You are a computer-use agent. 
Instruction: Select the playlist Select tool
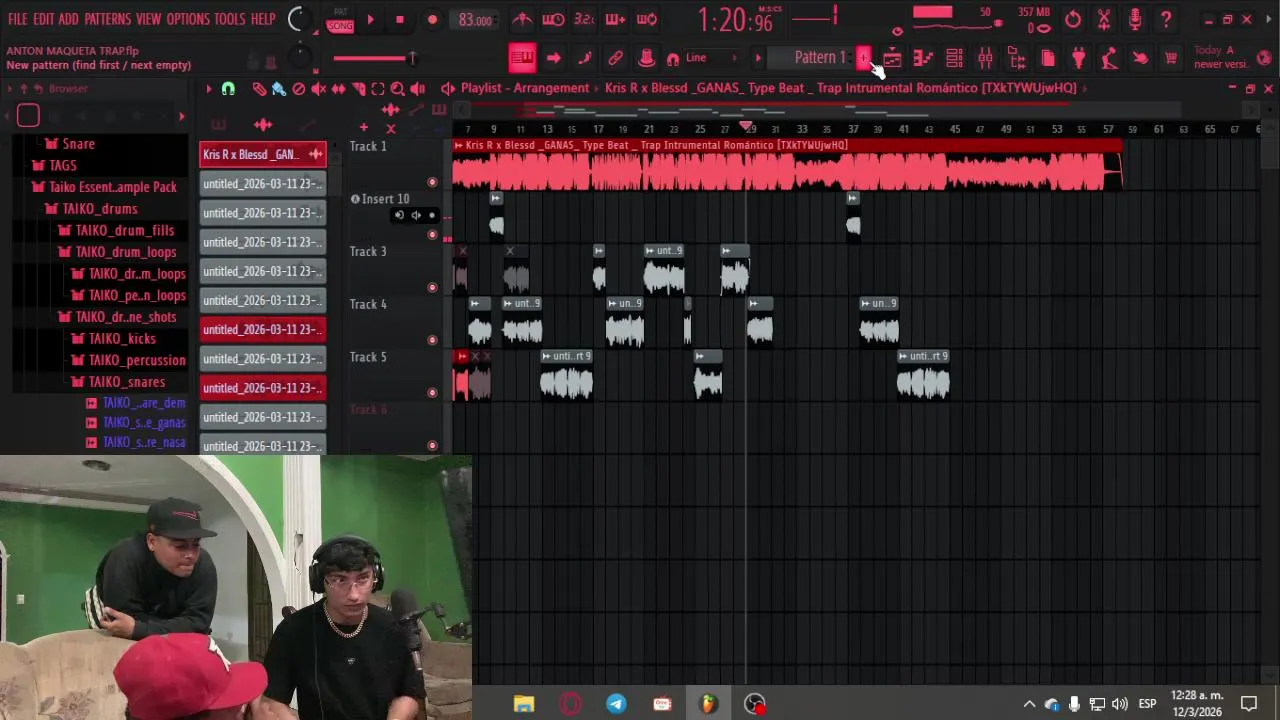[378, 89]
